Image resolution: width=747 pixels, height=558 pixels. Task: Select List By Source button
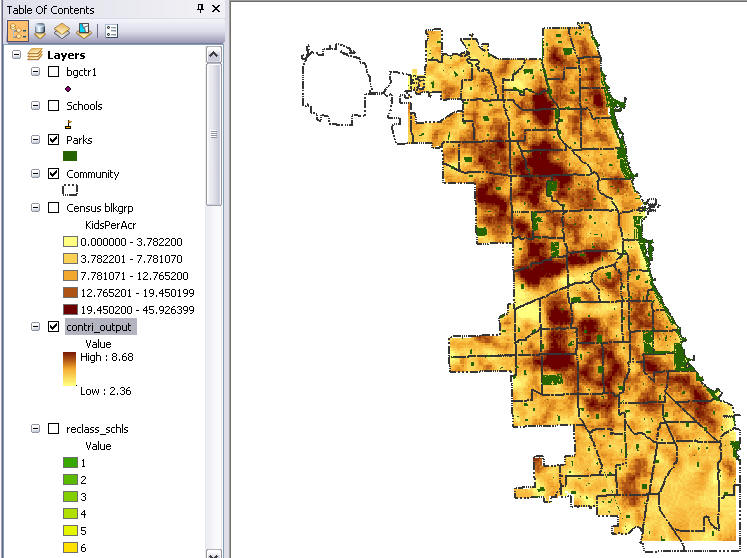click(40, 31)
